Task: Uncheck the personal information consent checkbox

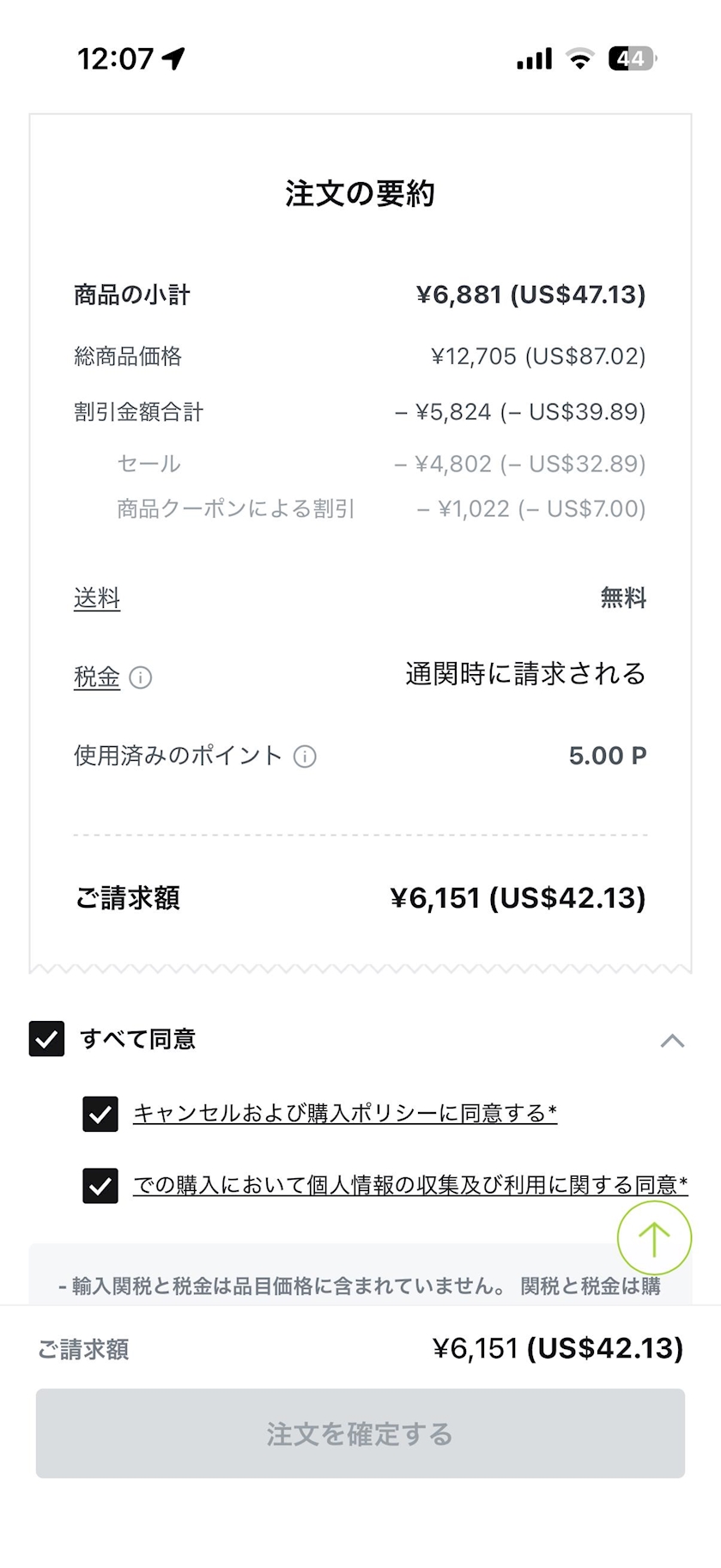Action: click(x=100, y=1186)
